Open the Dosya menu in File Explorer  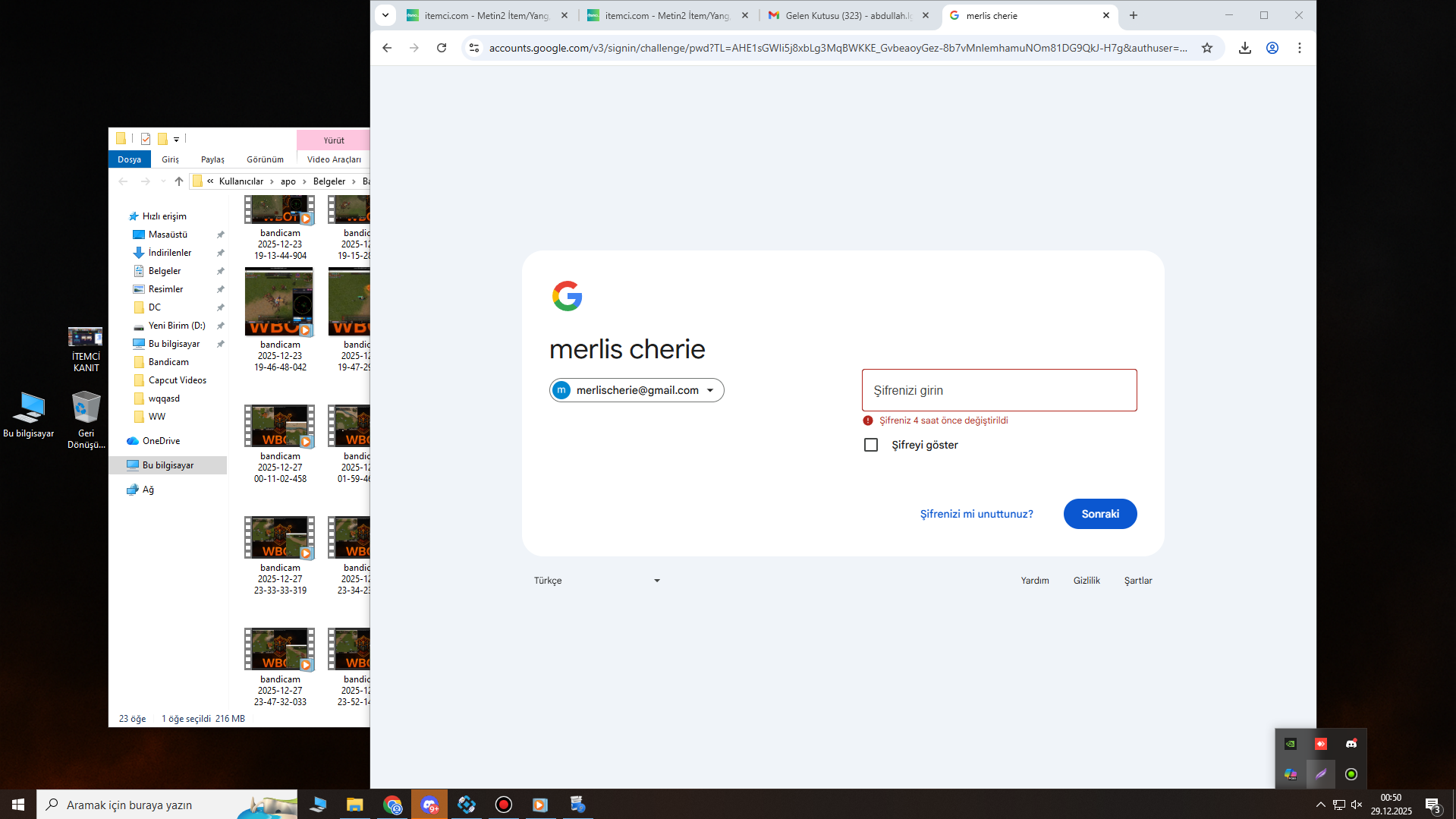[x=129, y=159]
